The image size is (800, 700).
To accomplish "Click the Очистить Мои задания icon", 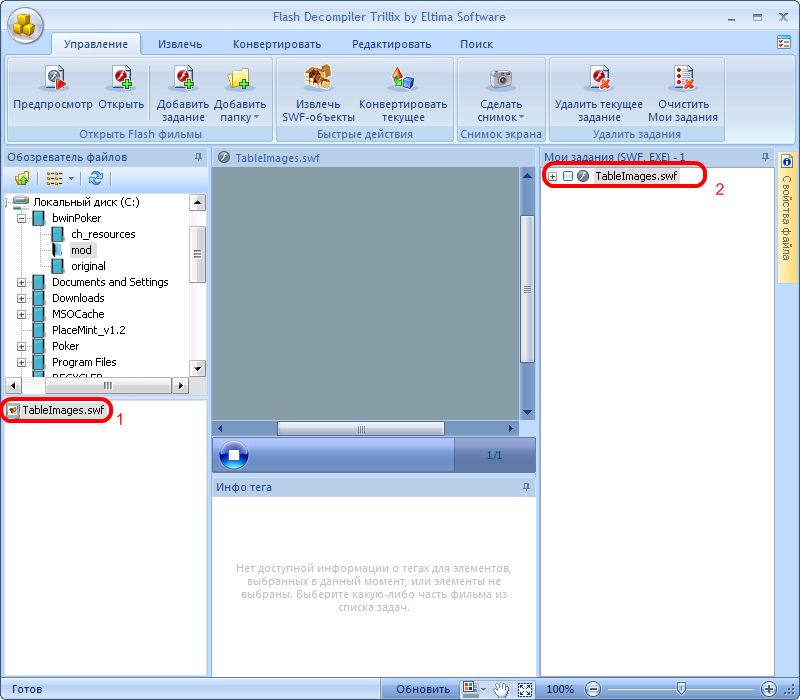I will (683, 78).
